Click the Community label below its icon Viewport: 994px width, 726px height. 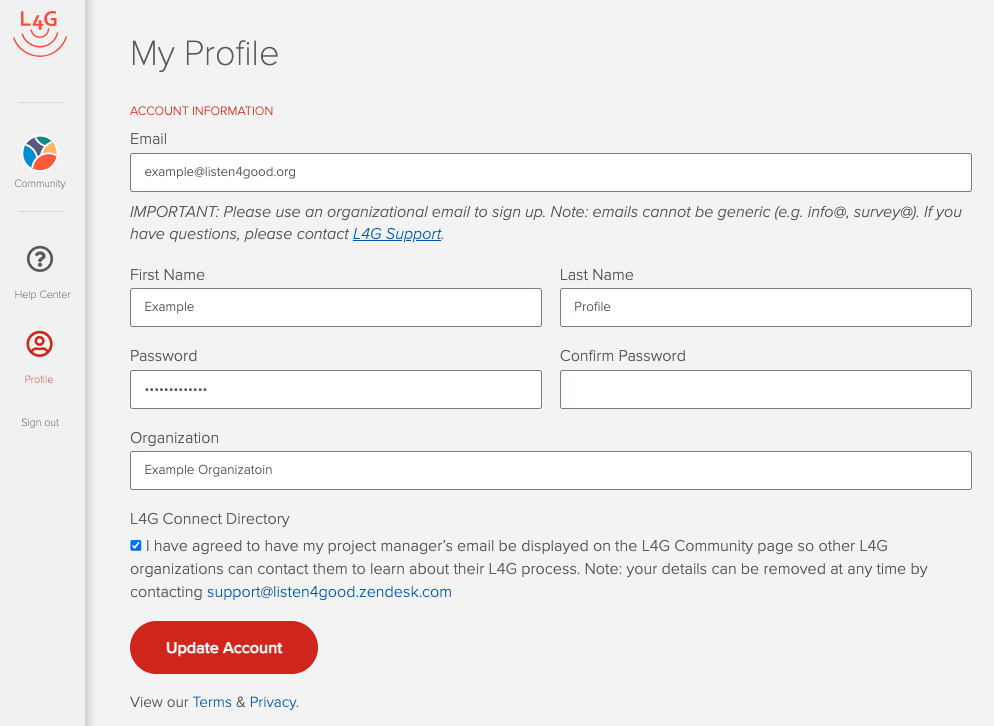40,184
